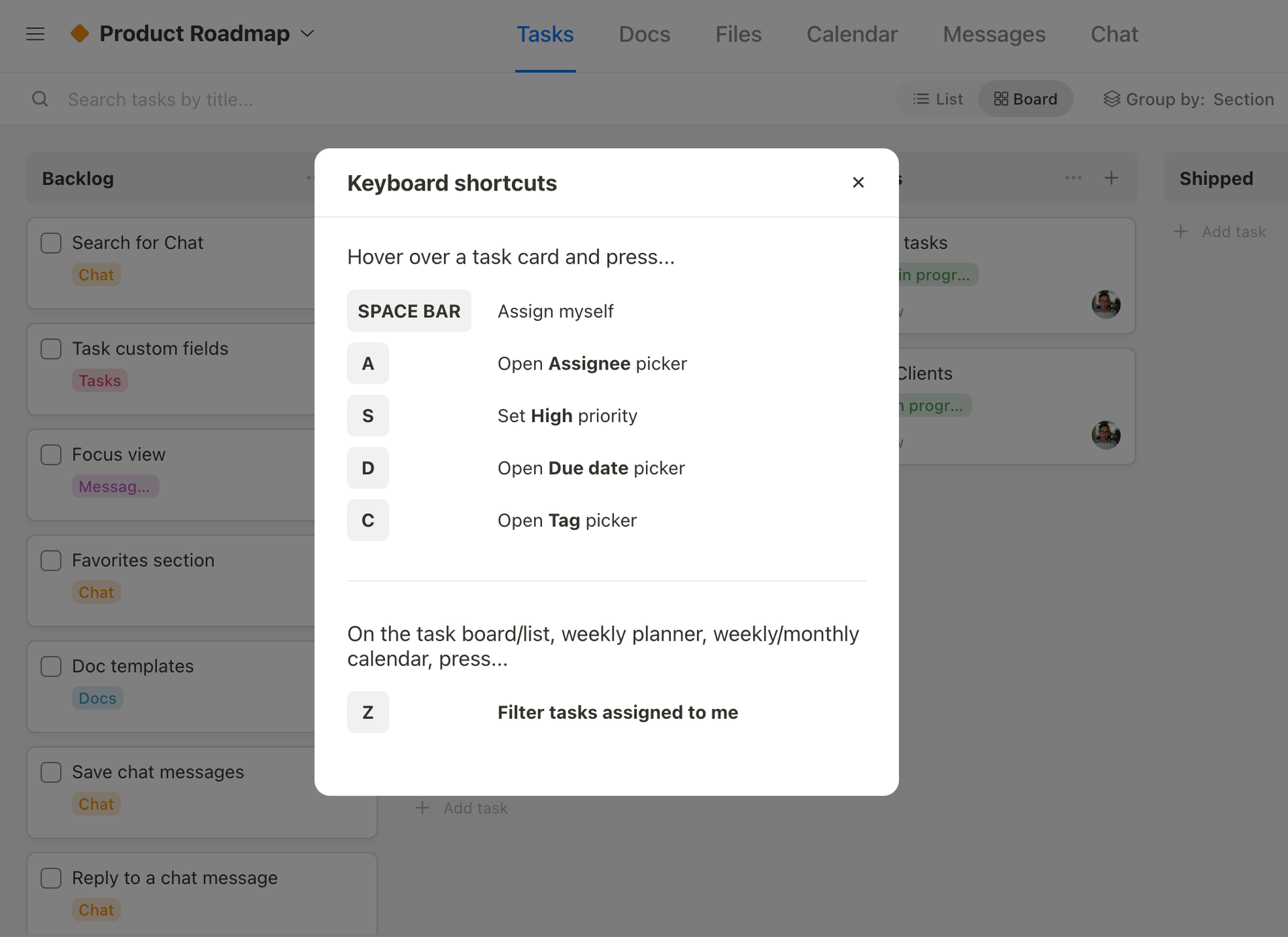Click the Group by Section icon
The height and width of the screenshot is (937, 1288).
tap(1109, 98)
